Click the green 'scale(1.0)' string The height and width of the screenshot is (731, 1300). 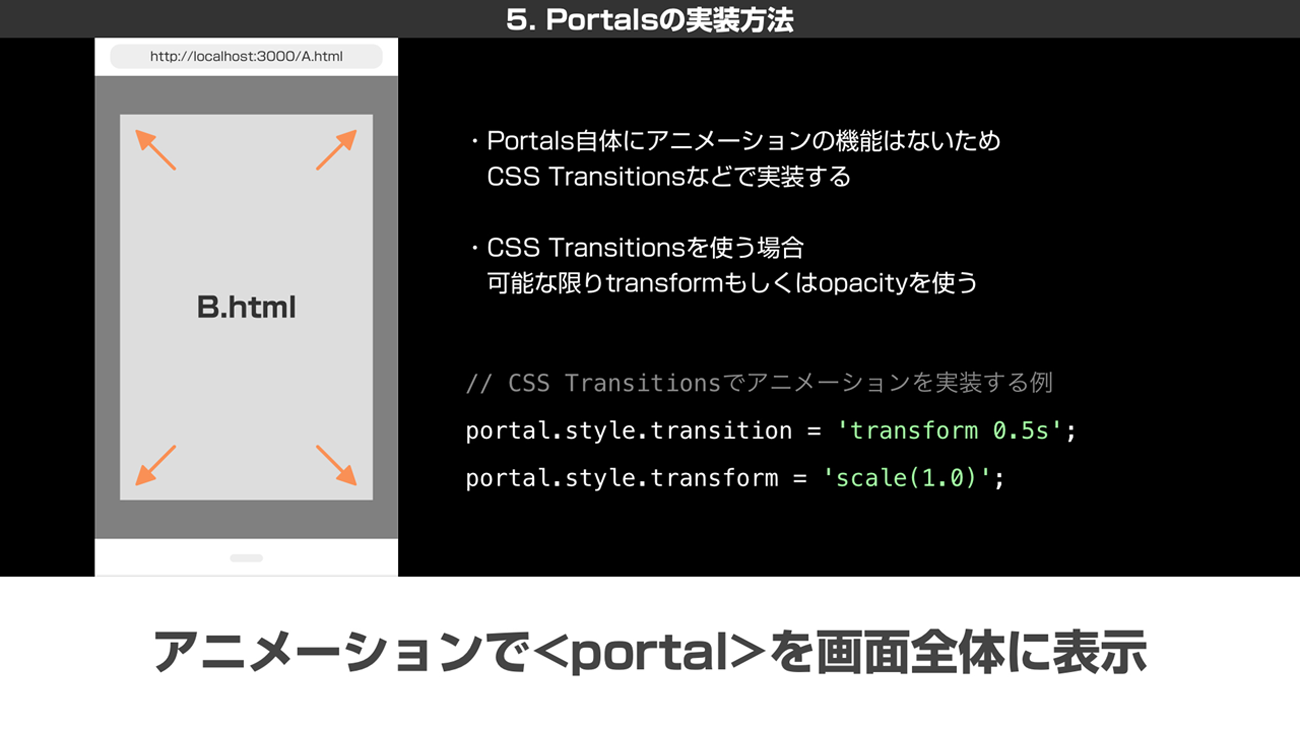point(907,478)
